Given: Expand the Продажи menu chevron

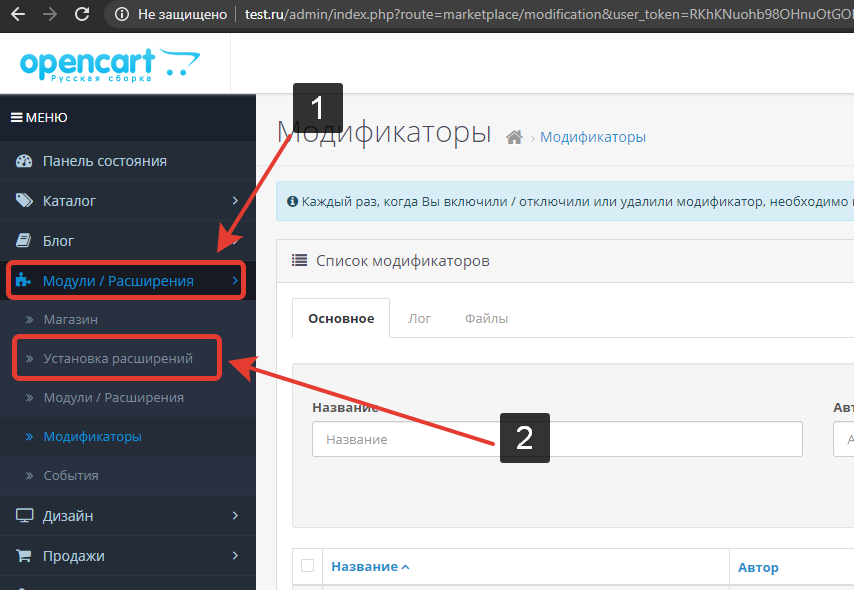Looking at the screenshot, I should pos(235,556).
